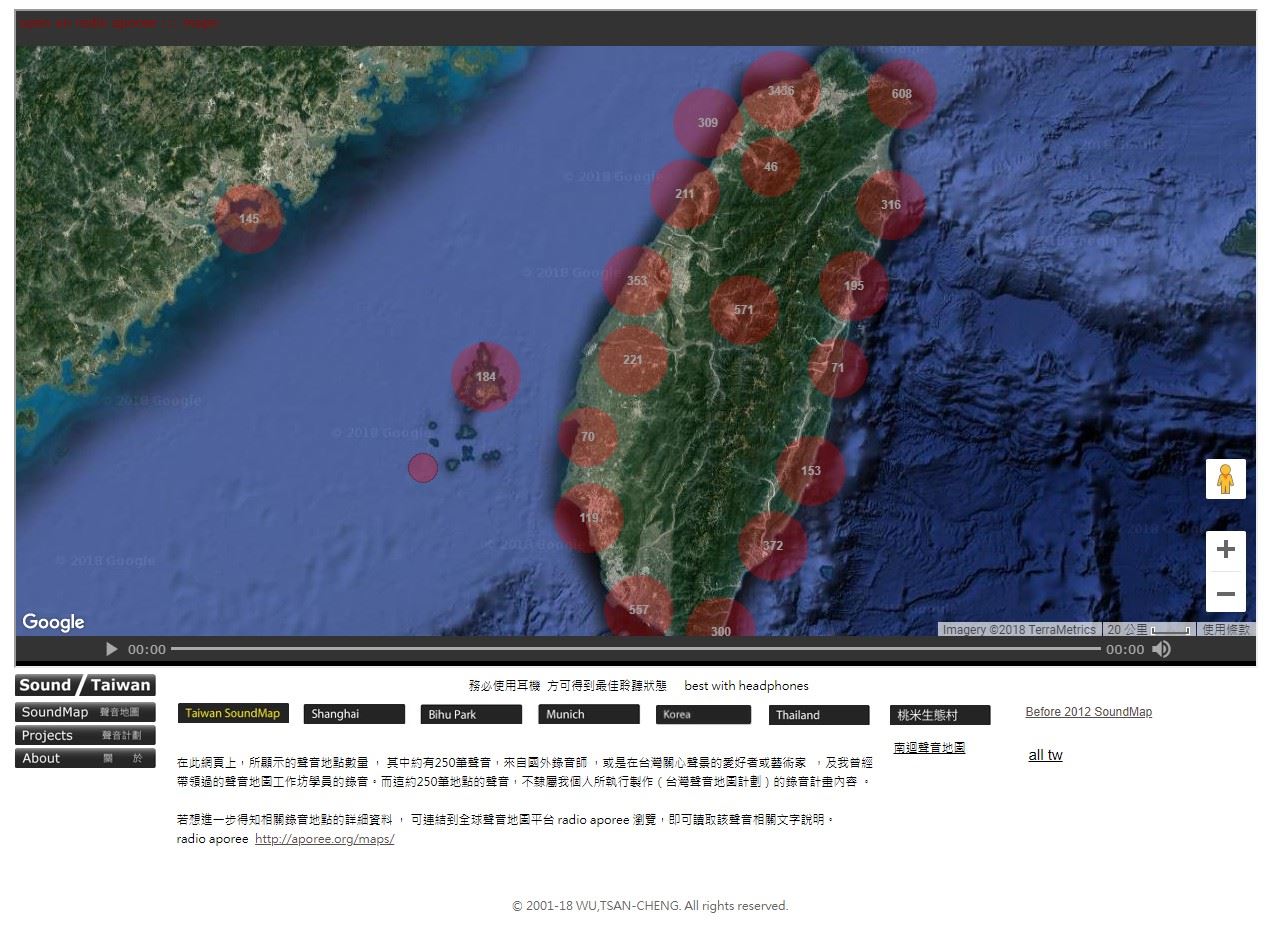Click the unnumbered small red marker
The image size is (1273, 929).
pyautogui.click(x=423, y=467)
